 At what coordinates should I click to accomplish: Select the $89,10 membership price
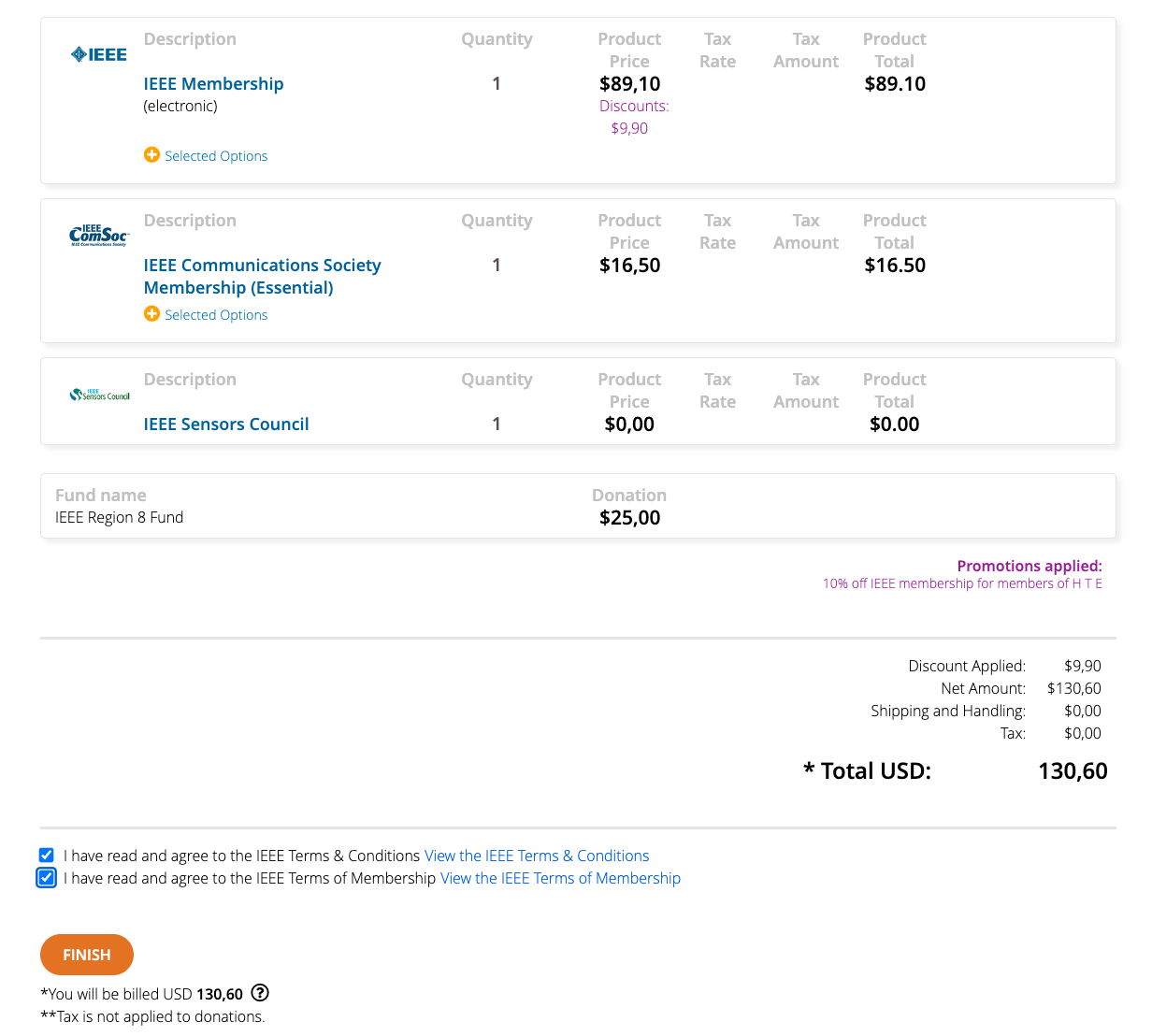[629, 83]
